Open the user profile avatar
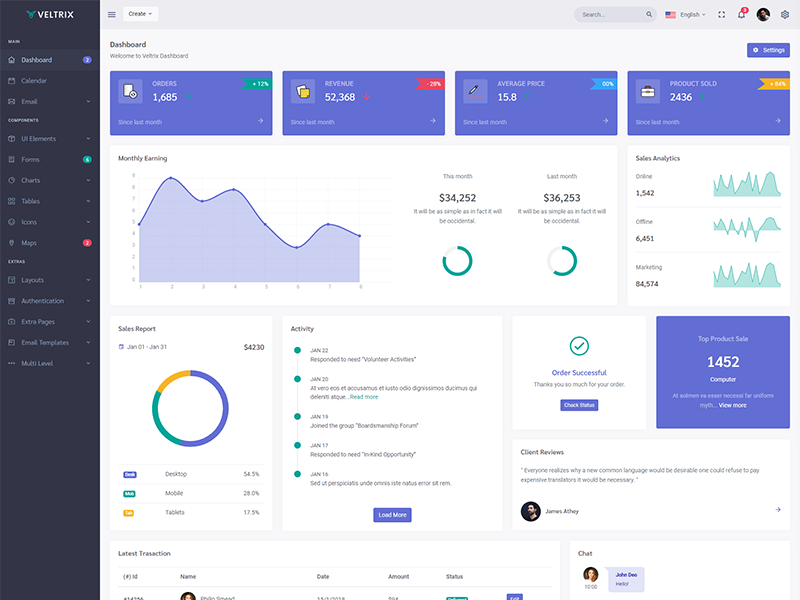 click(x=763, y=14)
